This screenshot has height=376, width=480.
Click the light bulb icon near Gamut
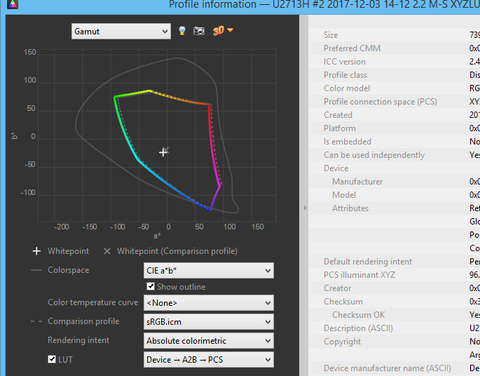click(182, 31)
